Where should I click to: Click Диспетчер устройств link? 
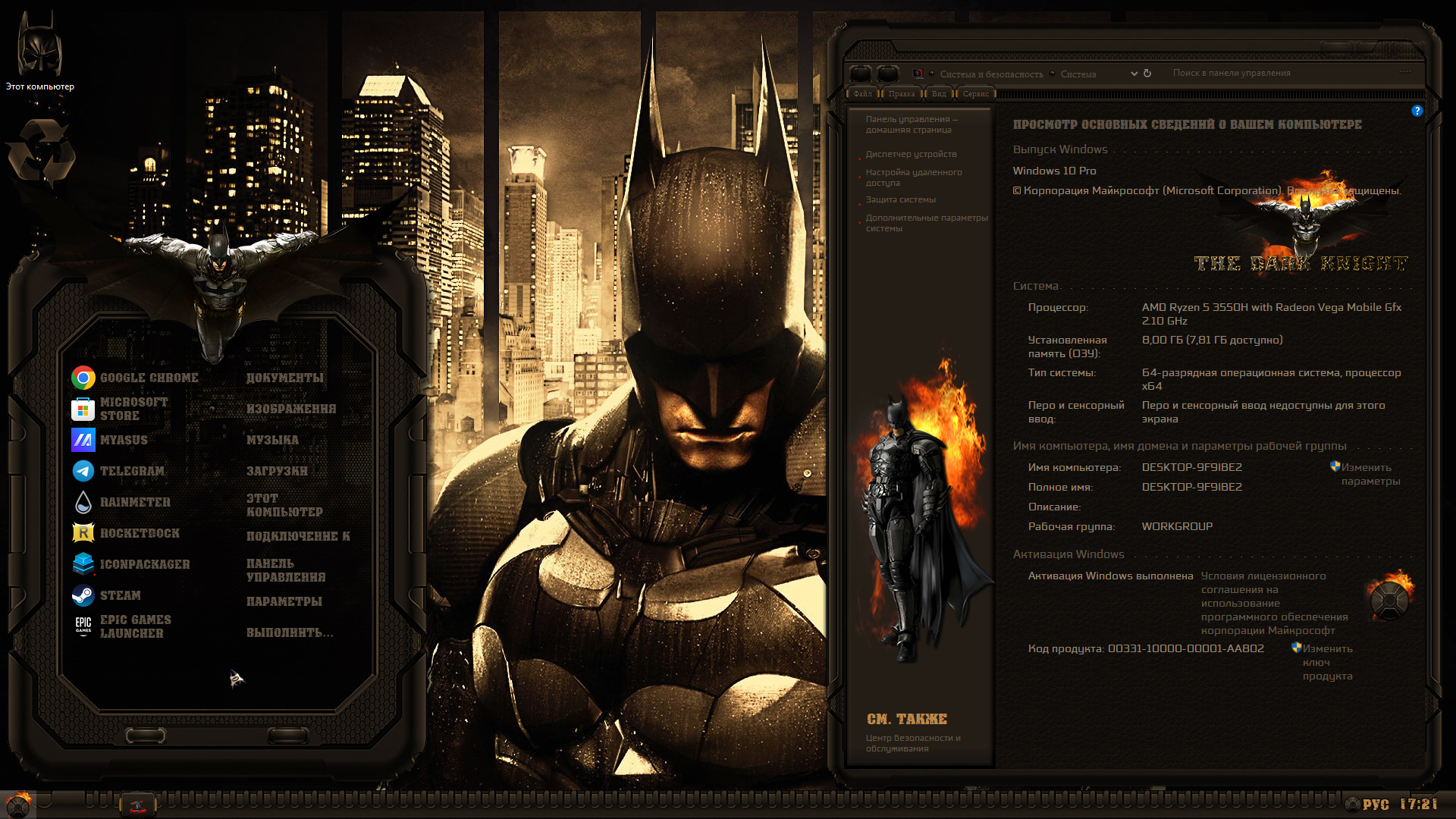coord(911,154)
